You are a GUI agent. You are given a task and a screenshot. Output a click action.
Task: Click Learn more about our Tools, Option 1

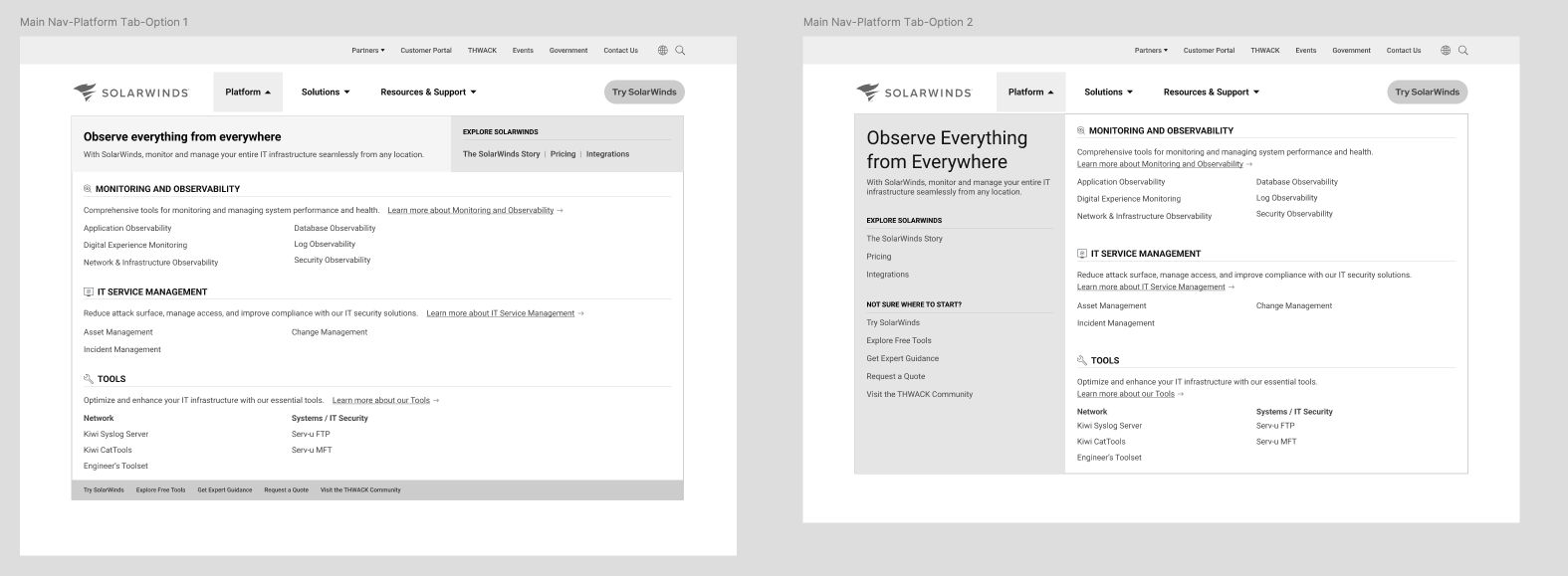[385, 400]
